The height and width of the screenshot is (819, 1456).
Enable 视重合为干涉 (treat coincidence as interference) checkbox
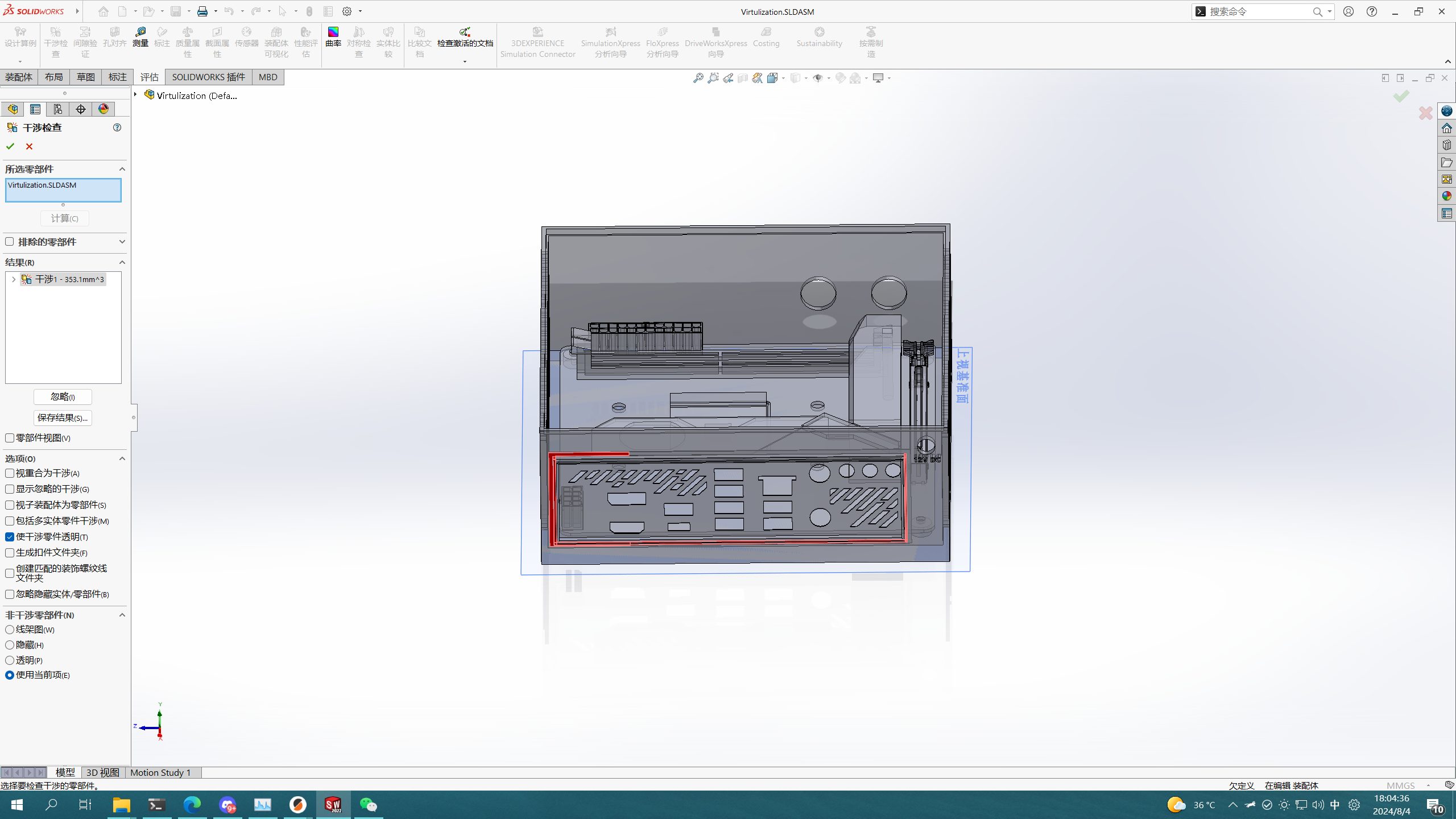(10, 473)
